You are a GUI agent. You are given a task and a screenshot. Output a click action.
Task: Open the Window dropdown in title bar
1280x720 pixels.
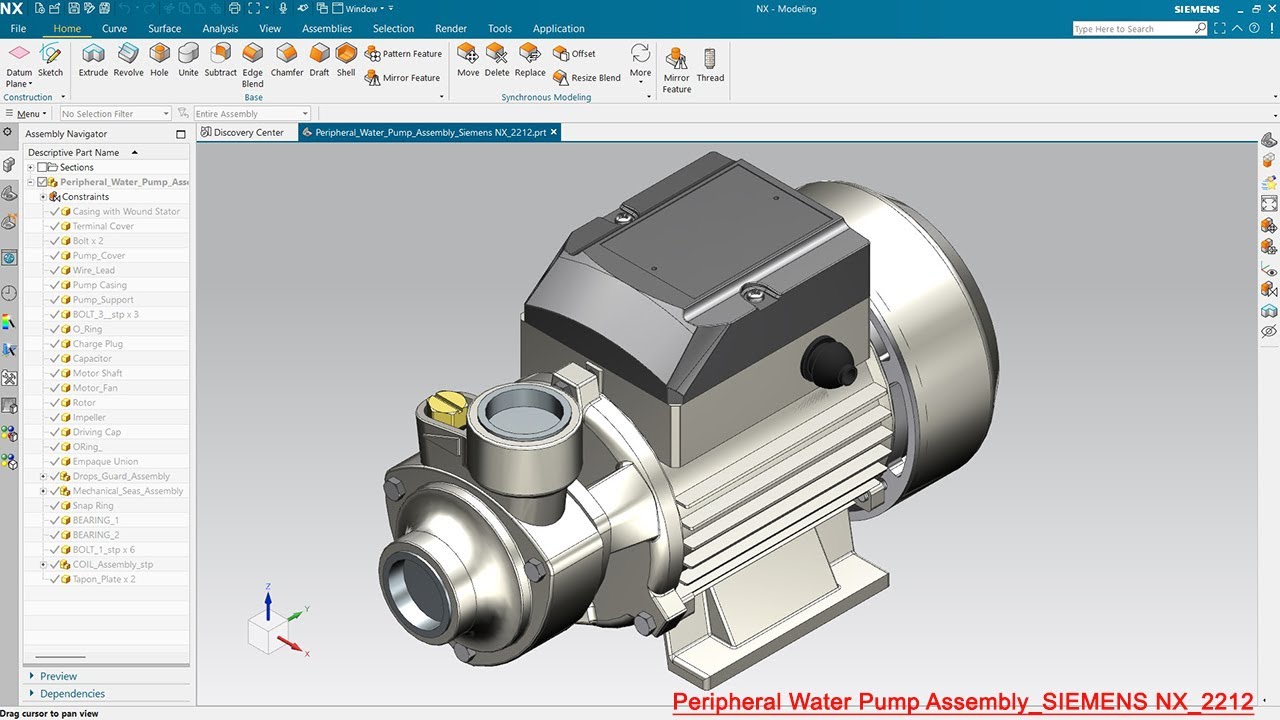(x=363, y=9)
